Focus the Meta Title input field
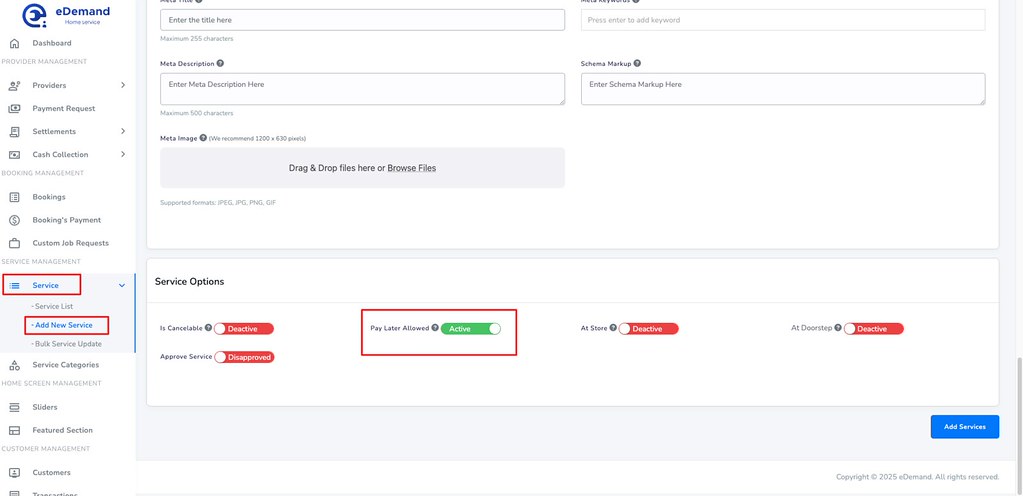 pyautogui.click(x=363, y=20)
